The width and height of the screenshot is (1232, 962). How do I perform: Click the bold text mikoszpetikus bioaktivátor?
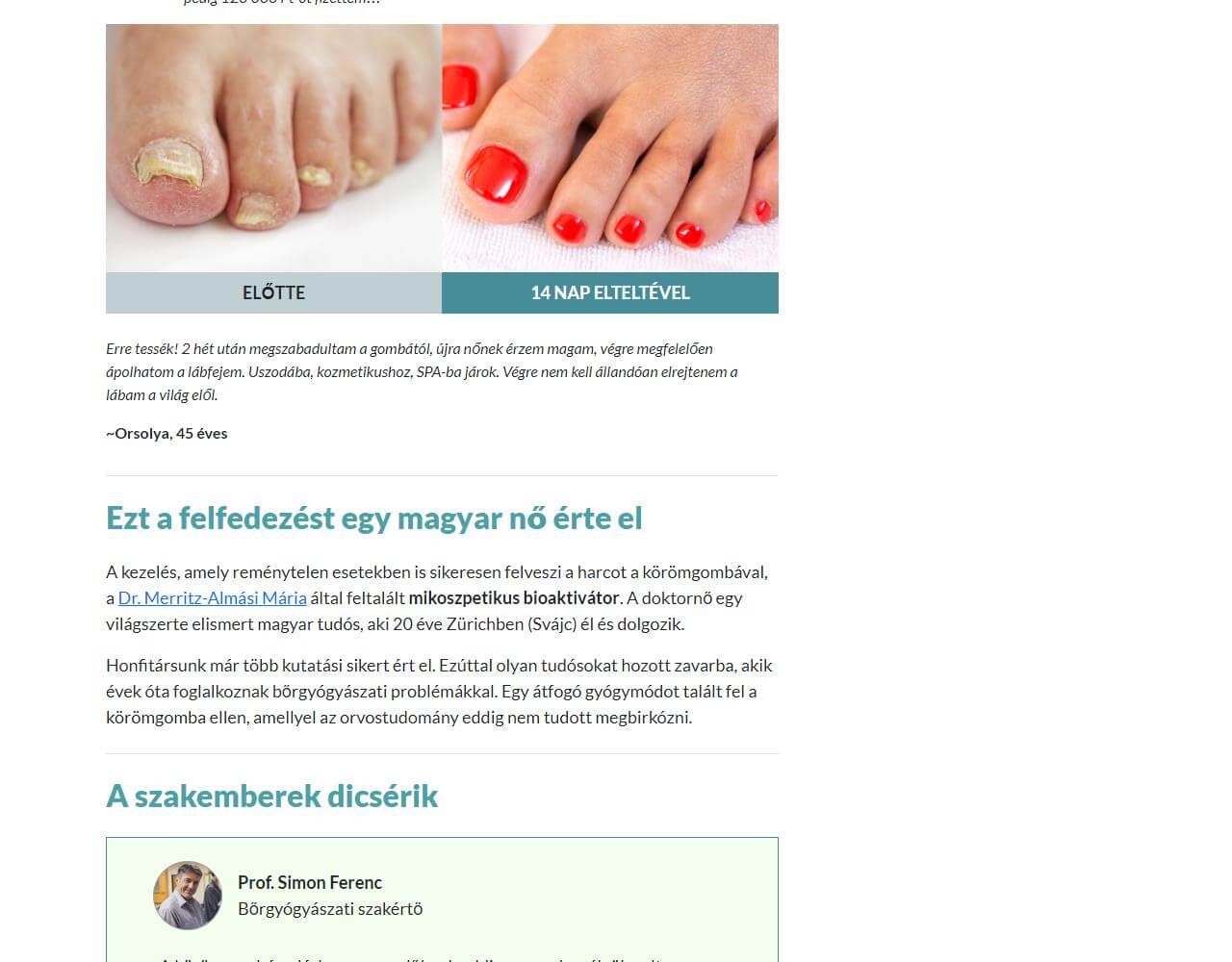tap(514, 597)
